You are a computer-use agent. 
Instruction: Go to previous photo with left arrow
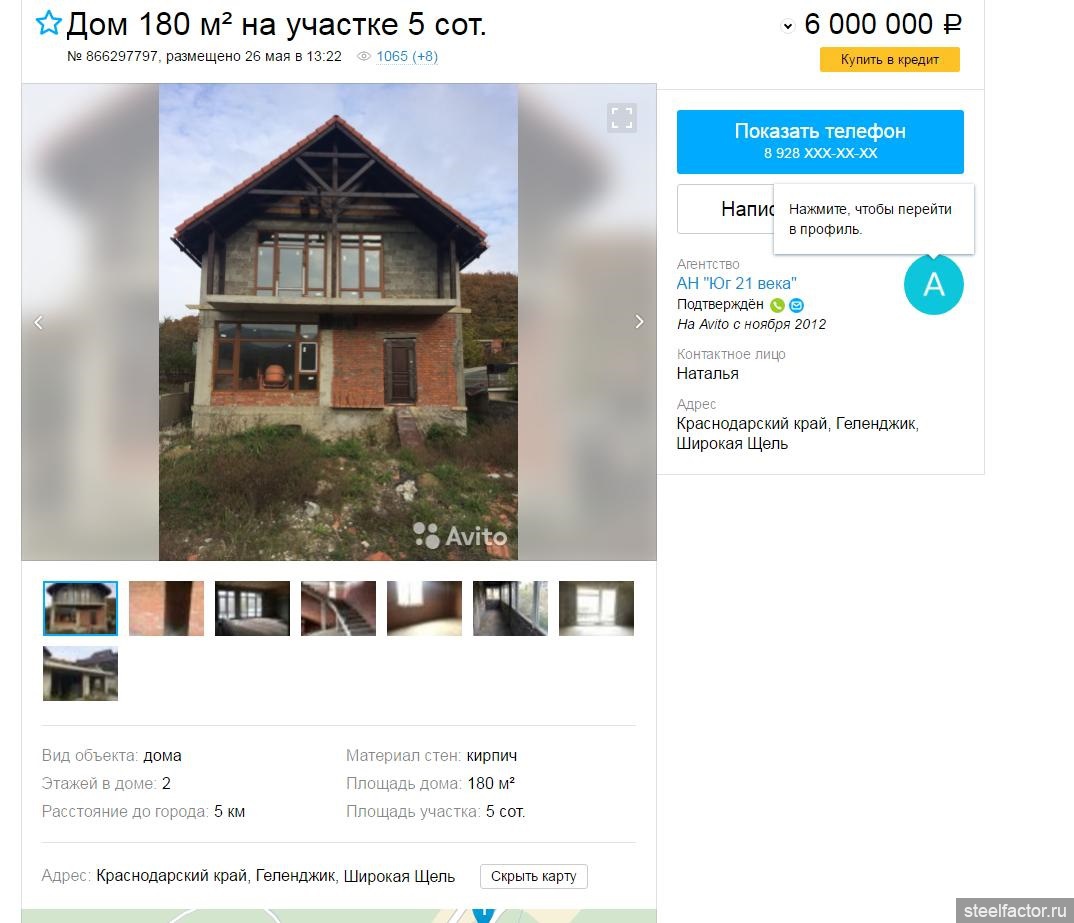(38, 322)
